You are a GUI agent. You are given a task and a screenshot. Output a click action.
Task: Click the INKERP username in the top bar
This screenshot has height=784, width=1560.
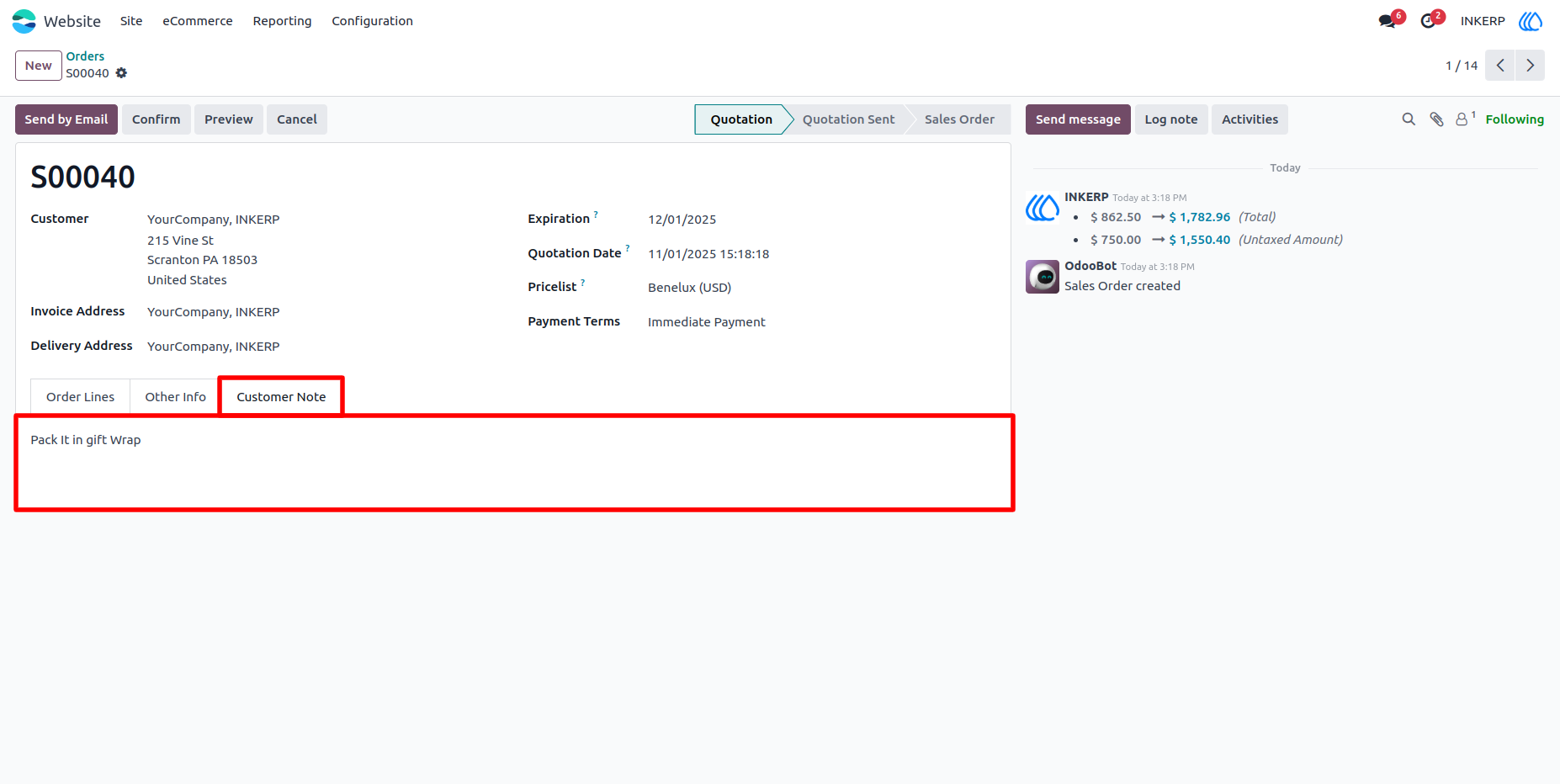[1483, 21]
